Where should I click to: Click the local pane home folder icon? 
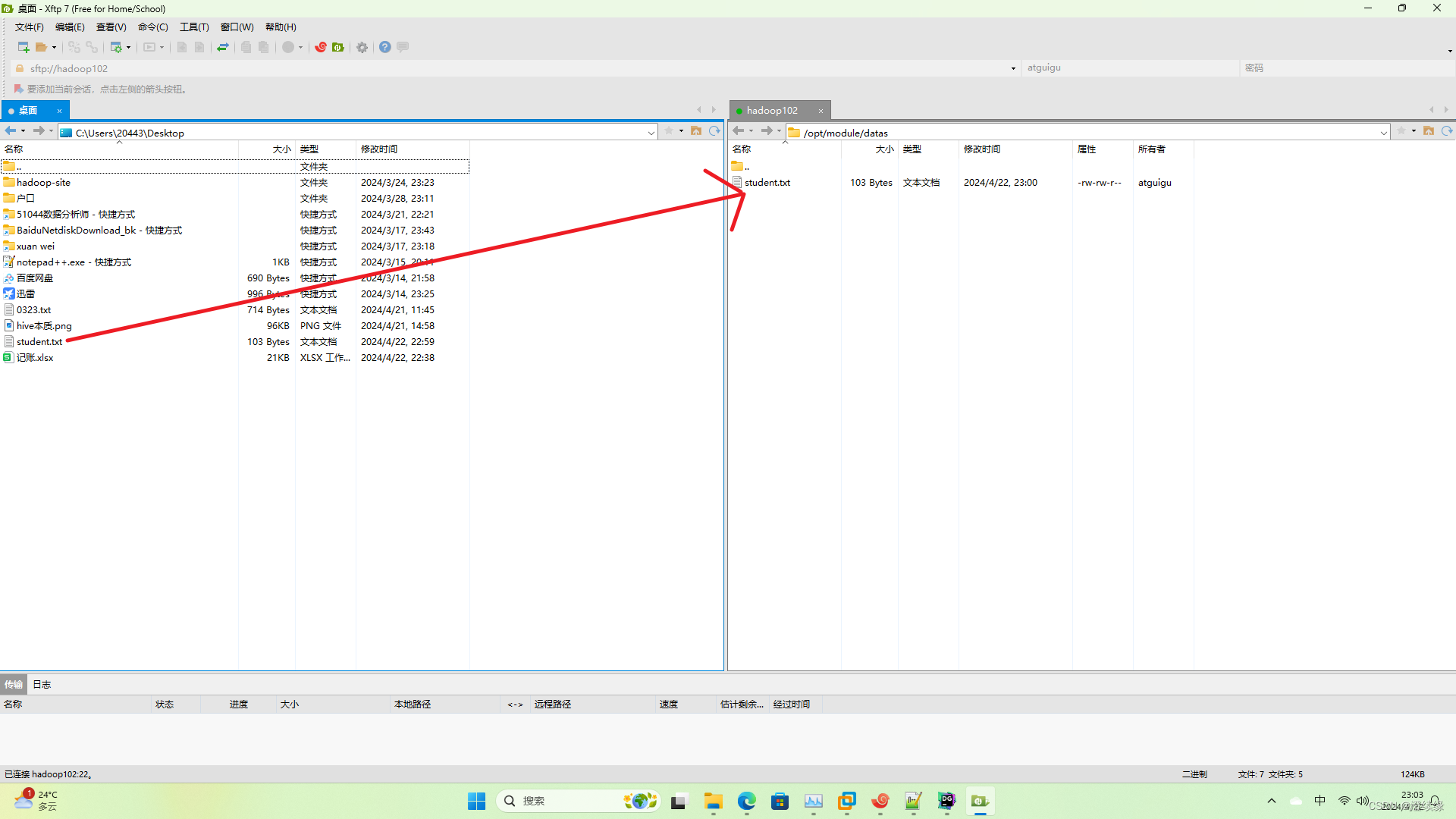click(x=696, y=131)
